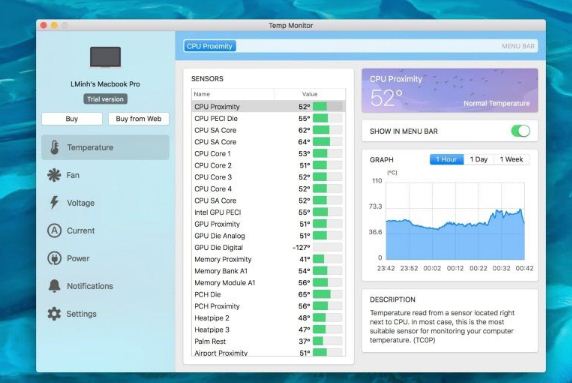Viewport: 572px width, 383px height.
Task: Click the LMinh's Macbook Pro name
Action: click(x=105, y=84)
